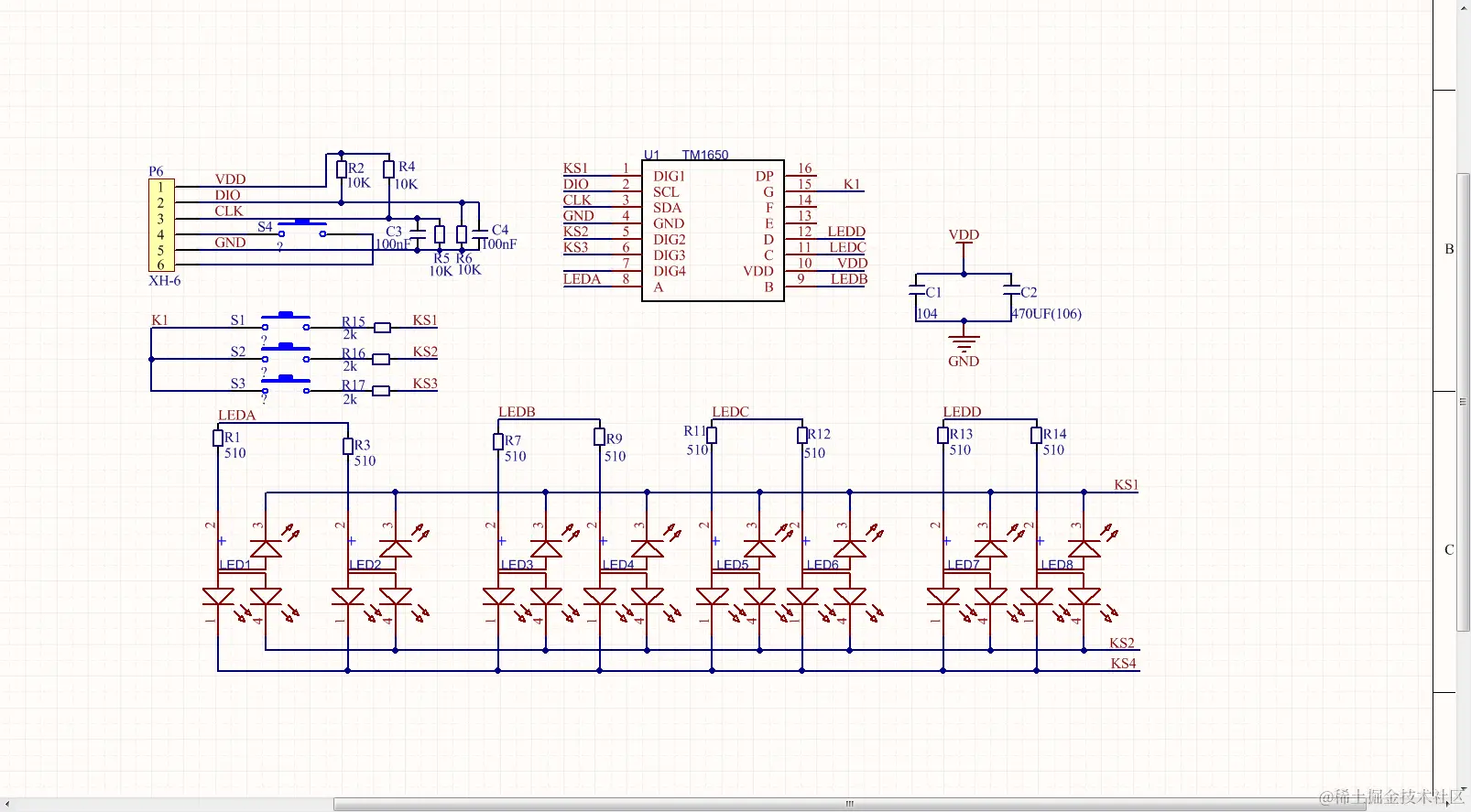Select the S2 pushbutton switch symbol
The image size is (1471, 812).
coord(286,353)
